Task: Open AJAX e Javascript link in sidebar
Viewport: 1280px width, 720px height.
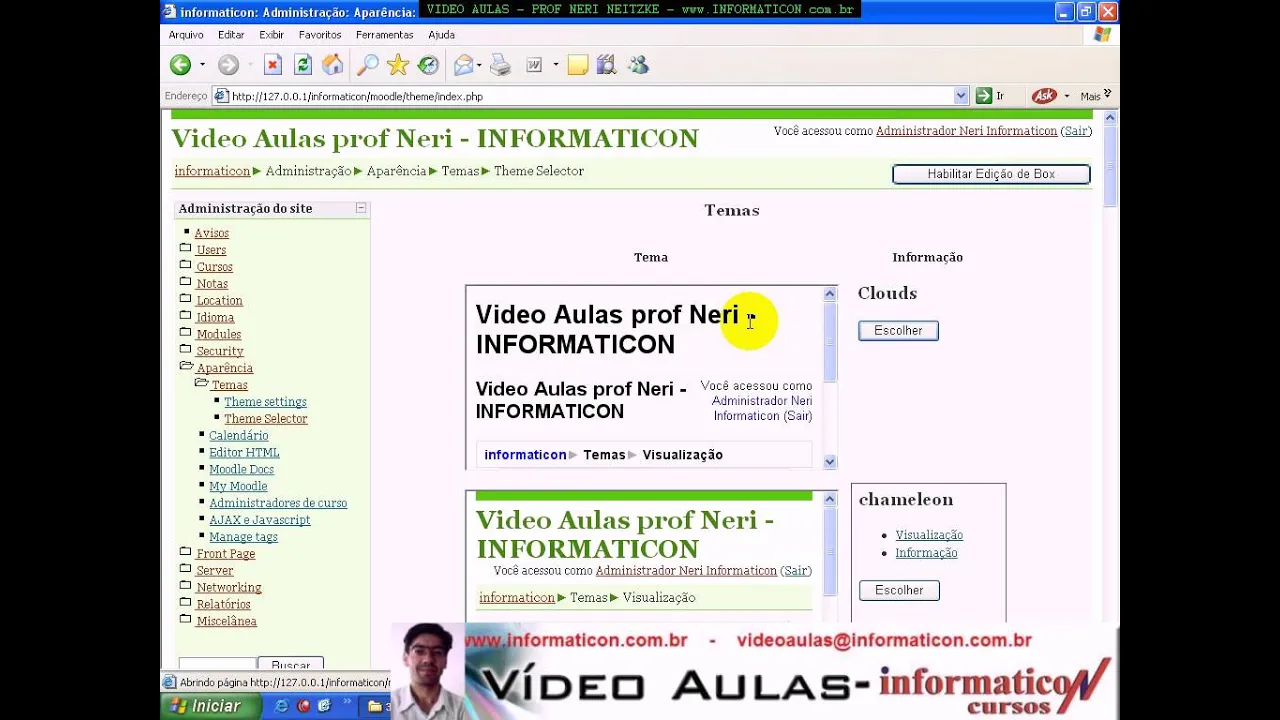Action: (x=259, y=520)
